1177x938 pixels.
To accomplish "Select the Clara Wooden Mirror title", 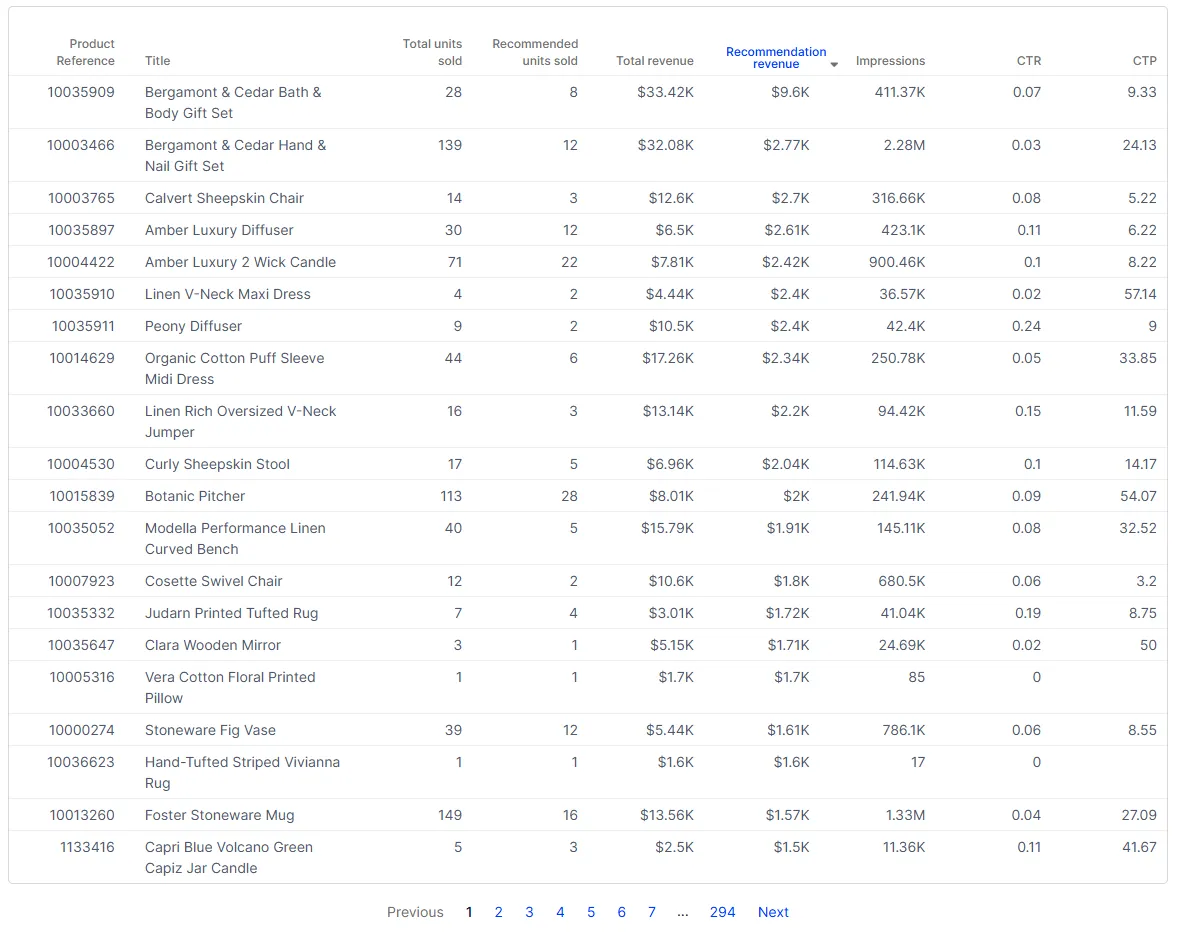I will coord(212,645).
